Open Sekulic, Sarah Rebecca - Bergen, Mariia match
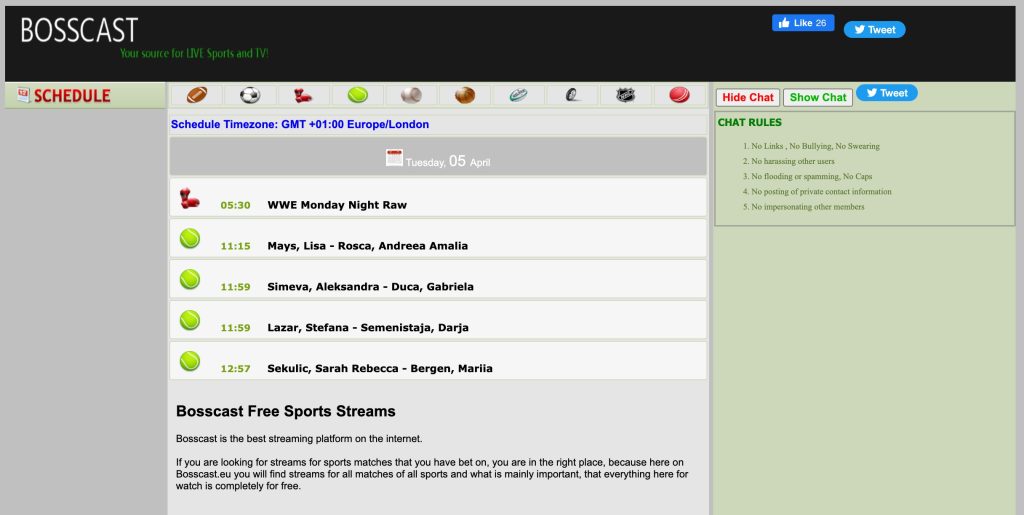 tap(380, 368)
